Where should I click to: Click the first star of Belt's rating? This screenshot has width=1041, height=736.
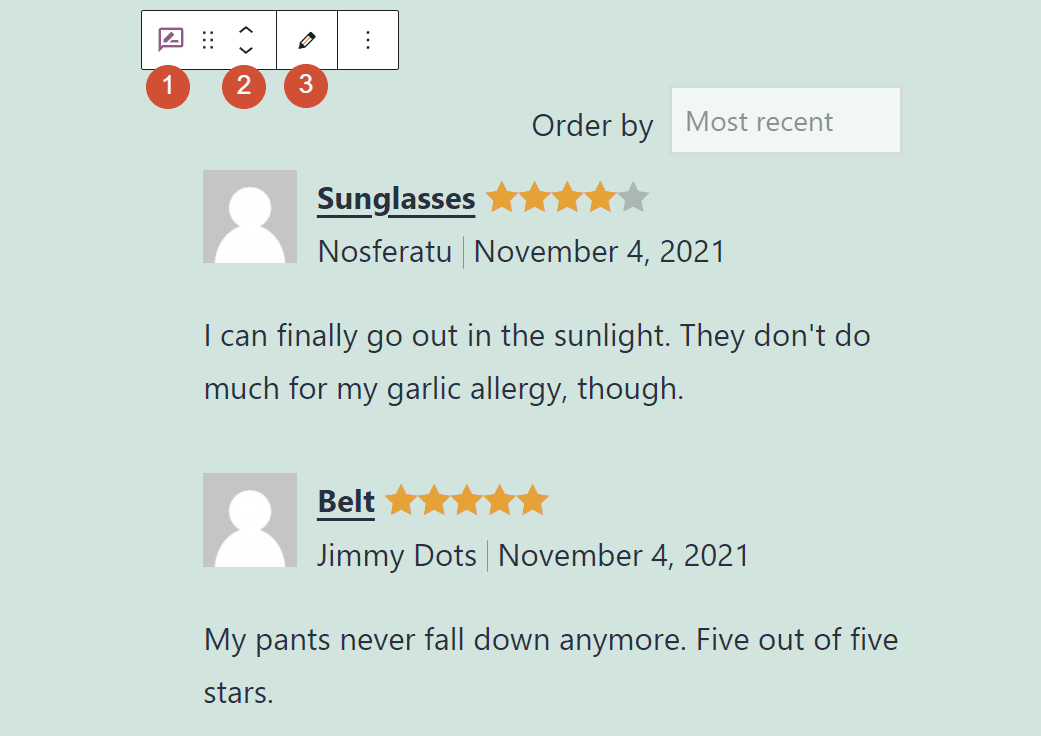(401, 500)
